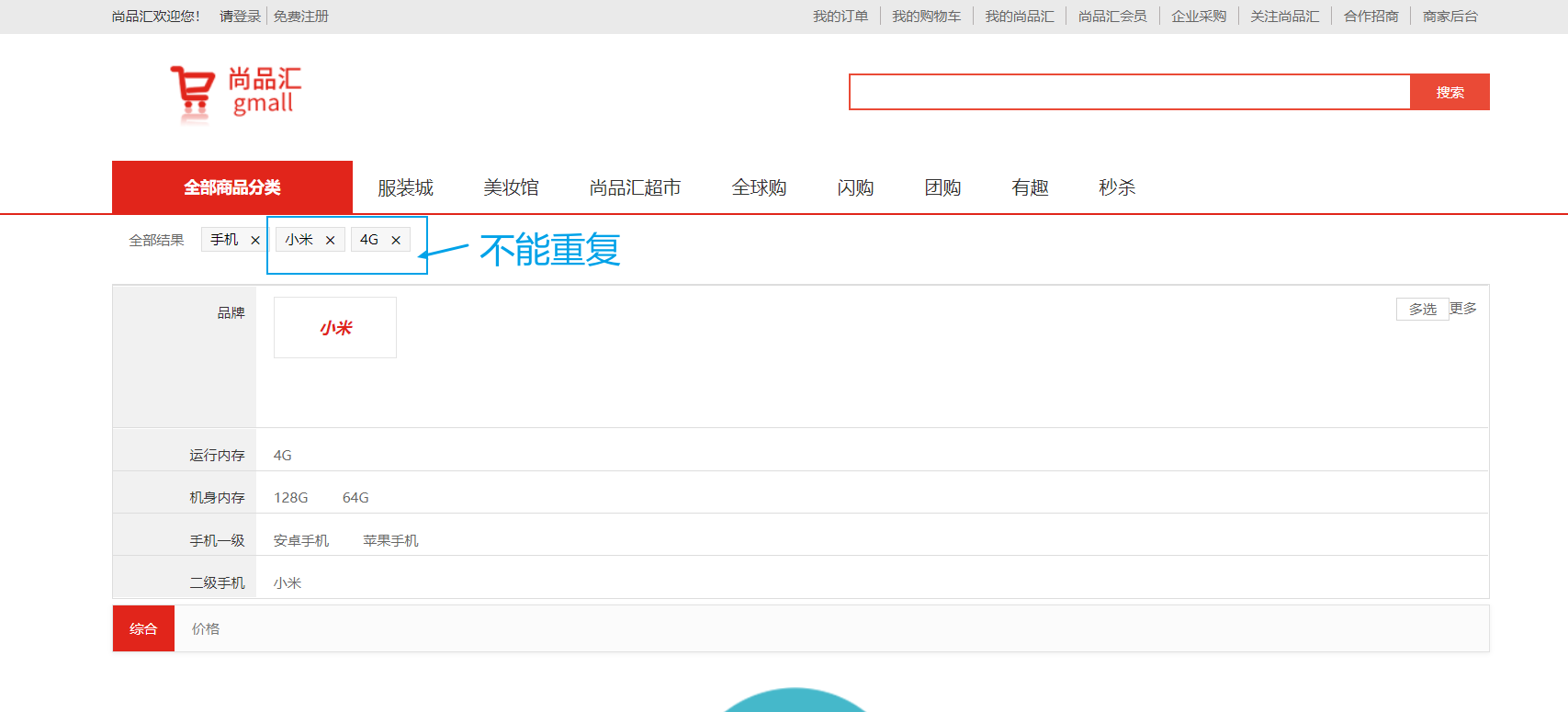The image size is (1568, 712).
Task: Select 苹果手机 under 手机一级
Action: coord(390,541)
